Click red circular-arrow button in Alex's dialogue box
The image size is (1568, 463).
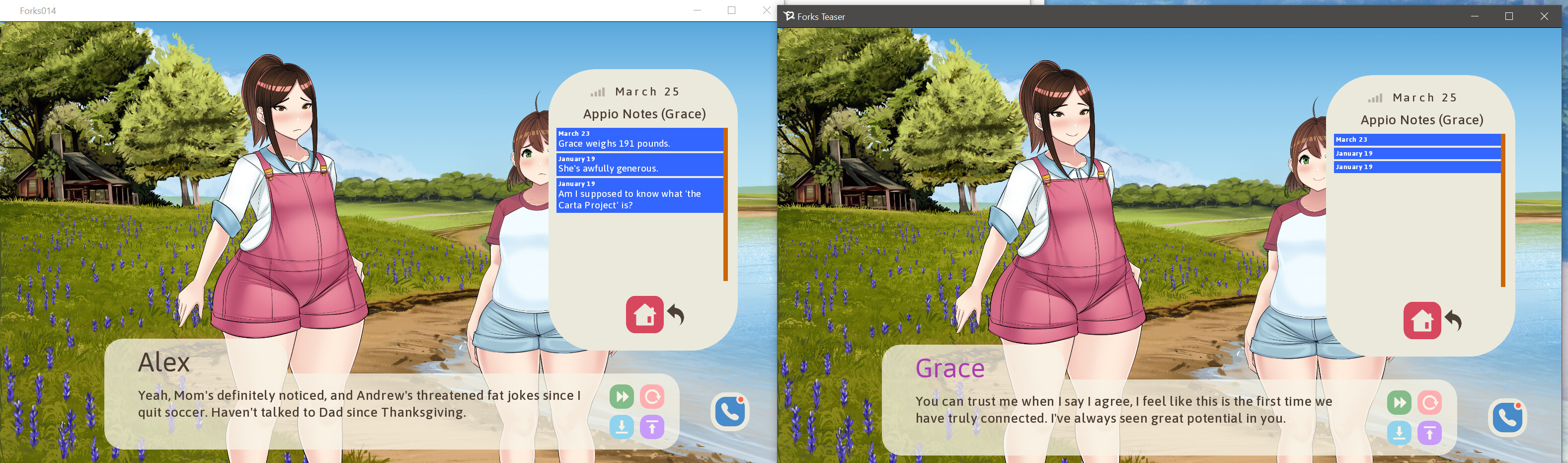point(651,397)
